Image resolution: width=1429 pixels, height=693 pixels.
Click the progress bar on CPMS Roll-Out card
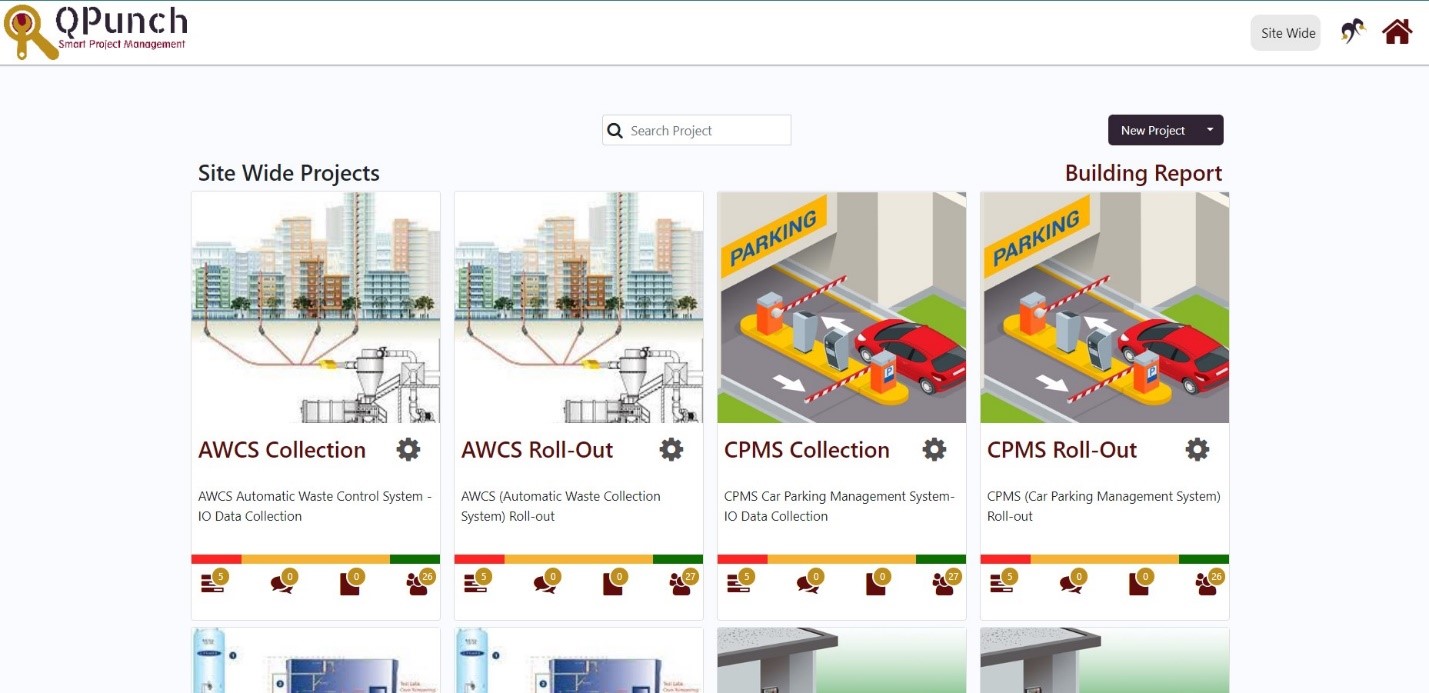click(x=1104, y=557)
